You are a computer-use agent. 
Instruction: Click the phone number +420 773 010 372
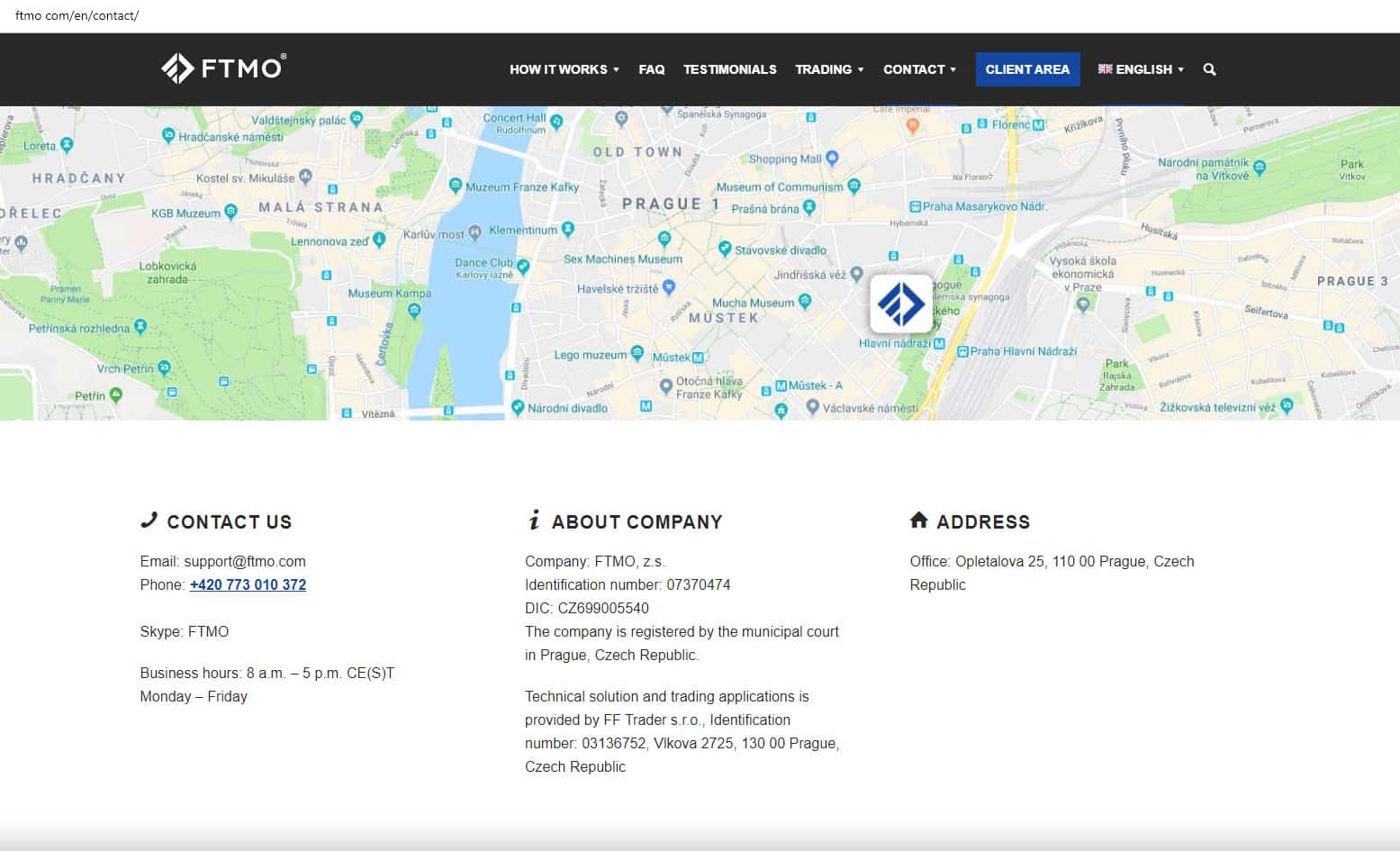pyautogui.click(x=248, y=584)
